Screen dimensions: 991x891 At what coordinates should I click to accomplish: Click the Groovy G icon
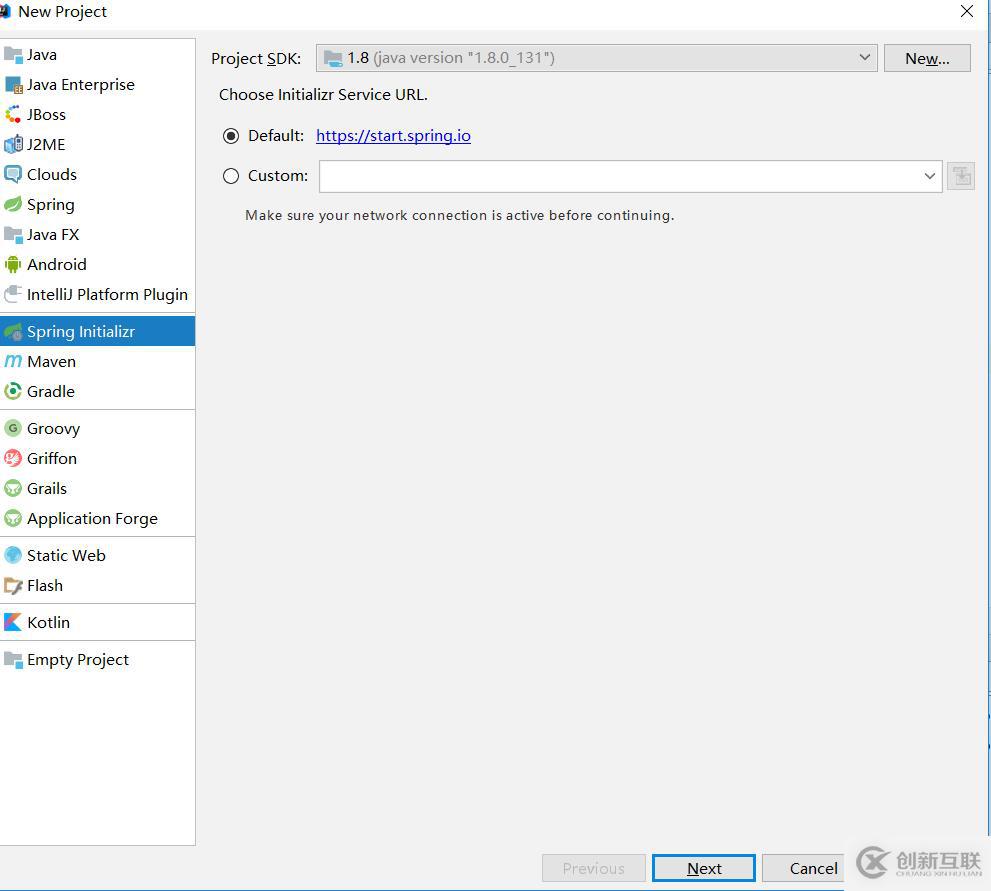pyautogui.click(x=13, y=428)
